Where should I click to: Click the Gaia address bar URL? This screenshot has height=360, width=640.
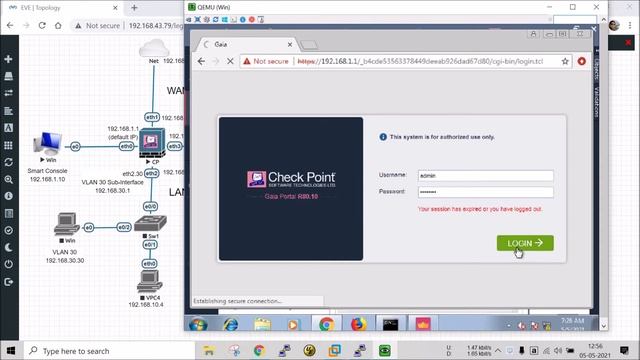(x=420, y=61)
